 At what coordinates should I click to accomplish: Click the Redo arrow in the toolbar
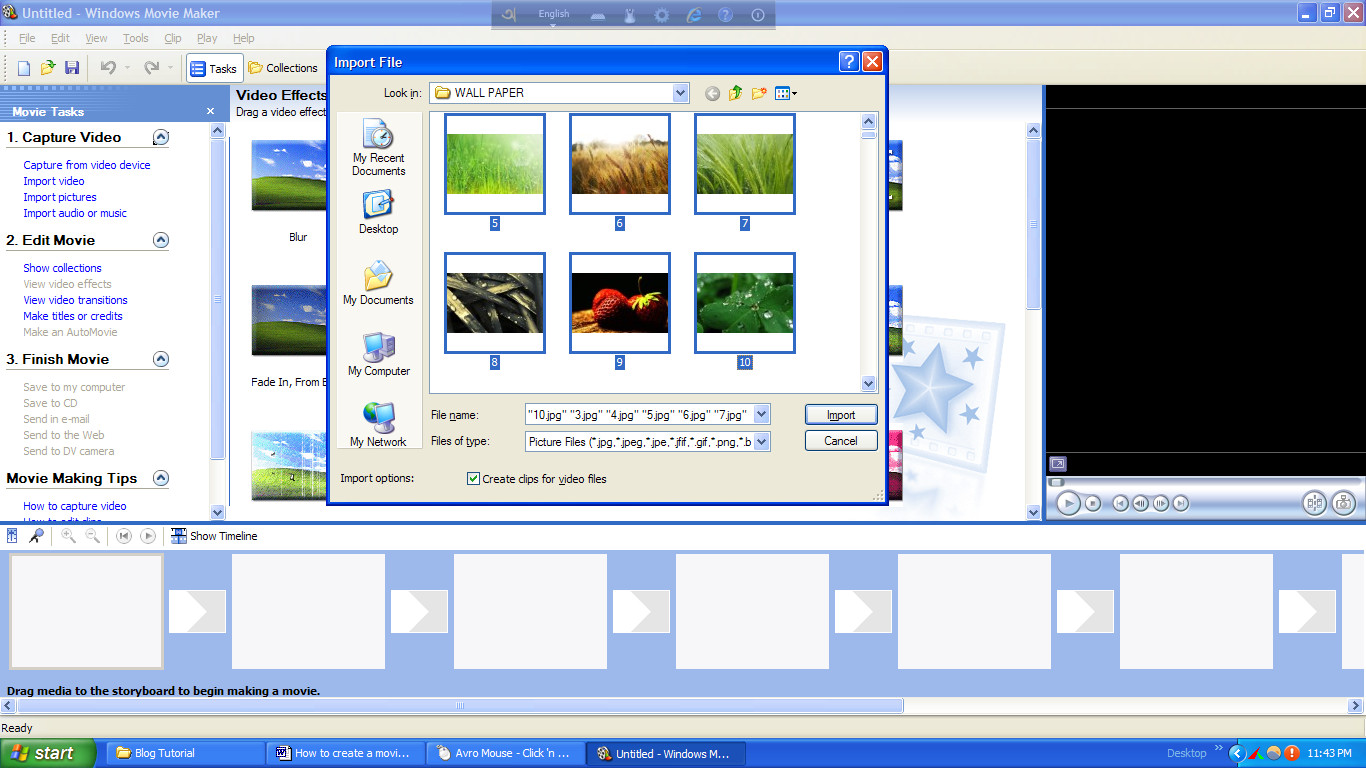(x=152, y=68)
